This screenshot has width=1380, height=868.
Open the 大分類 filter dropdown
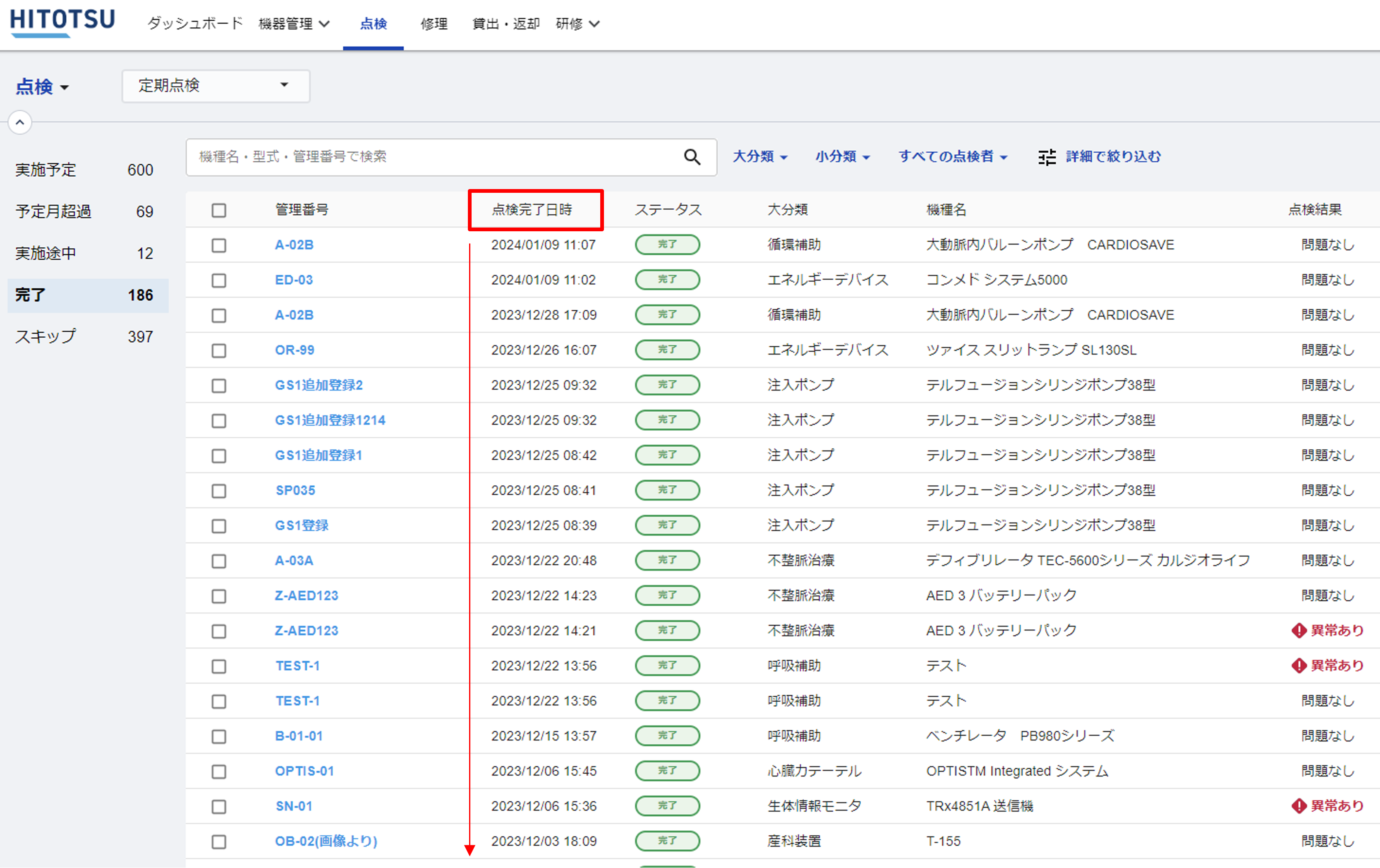tap(760, 156)
